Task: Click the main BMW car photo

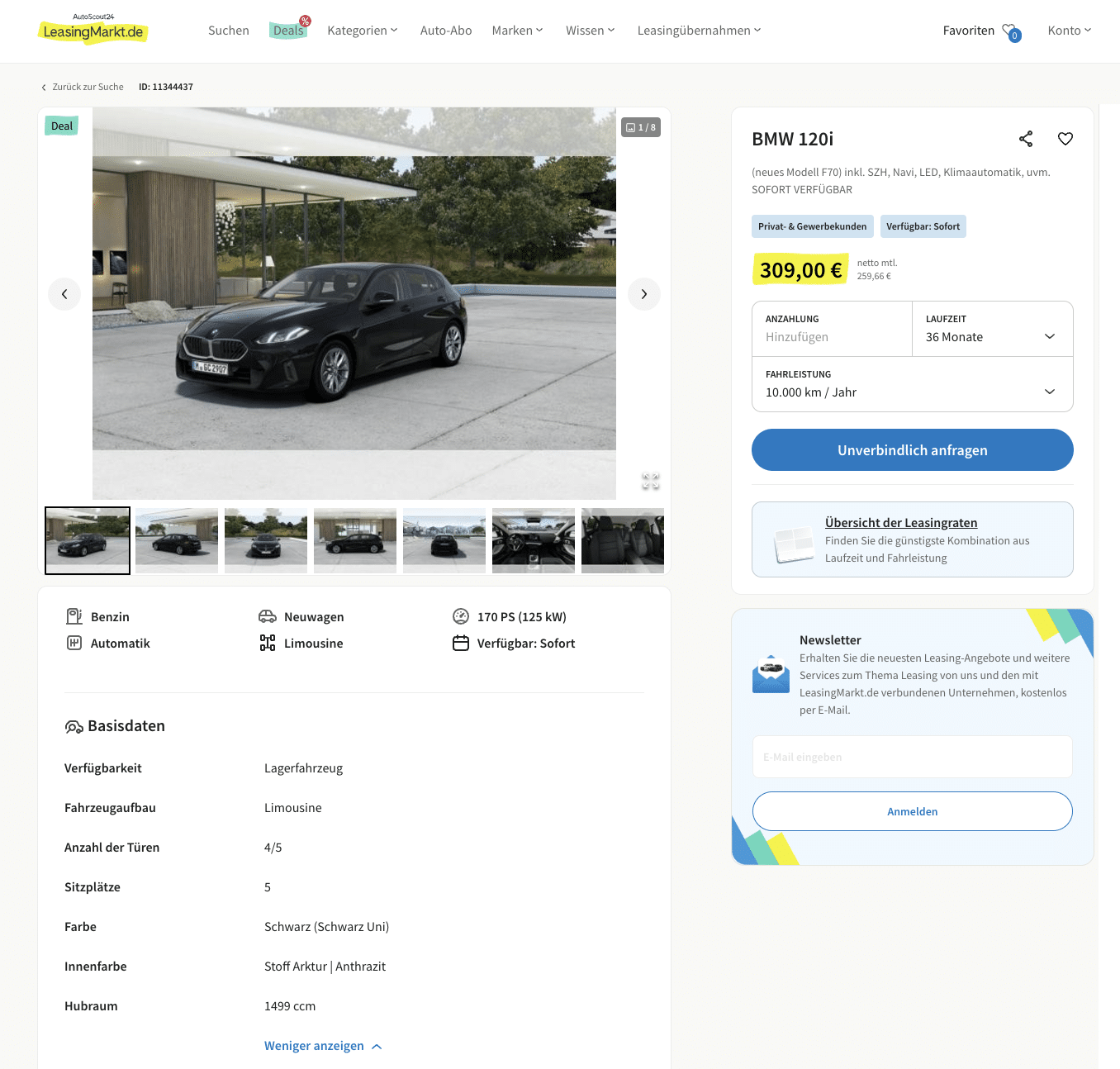Action: point(354,303)
